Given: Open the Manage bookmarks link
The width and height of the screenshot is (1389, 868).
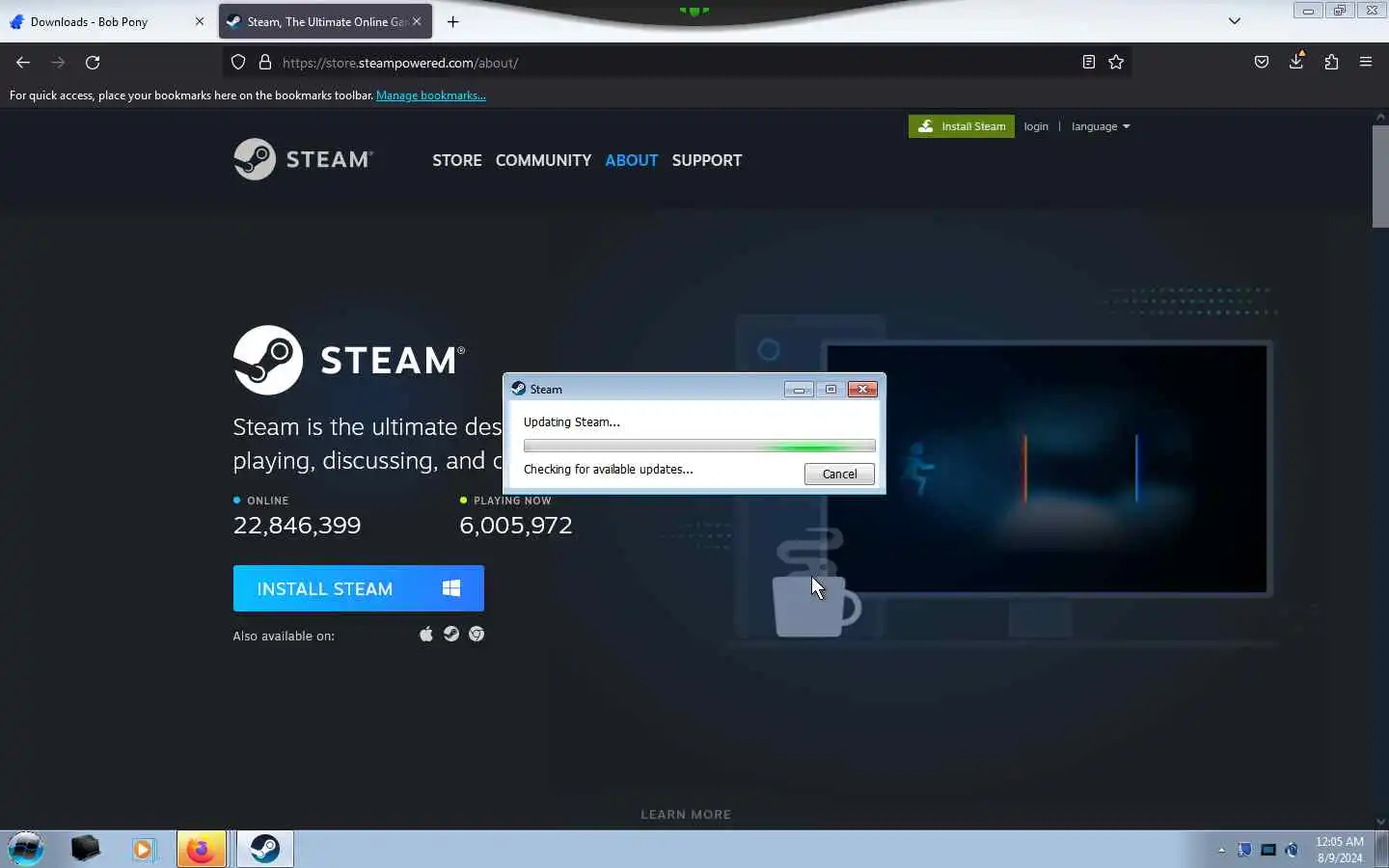Looking at the screenshot, I should tap(431, 95).
